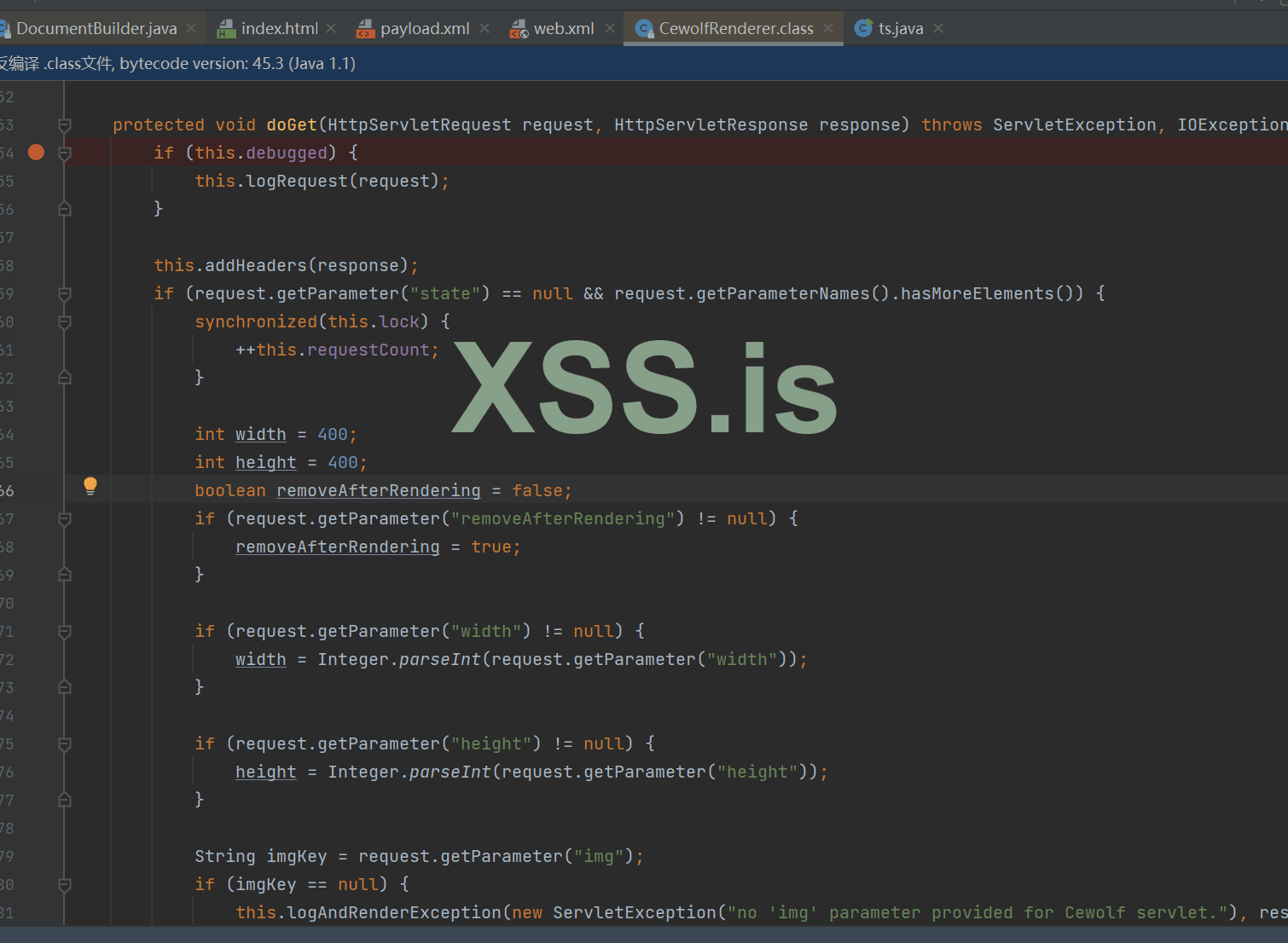
Task: Click the CewolfRenderer.class file icon
Action: click(x=644, y=29)
